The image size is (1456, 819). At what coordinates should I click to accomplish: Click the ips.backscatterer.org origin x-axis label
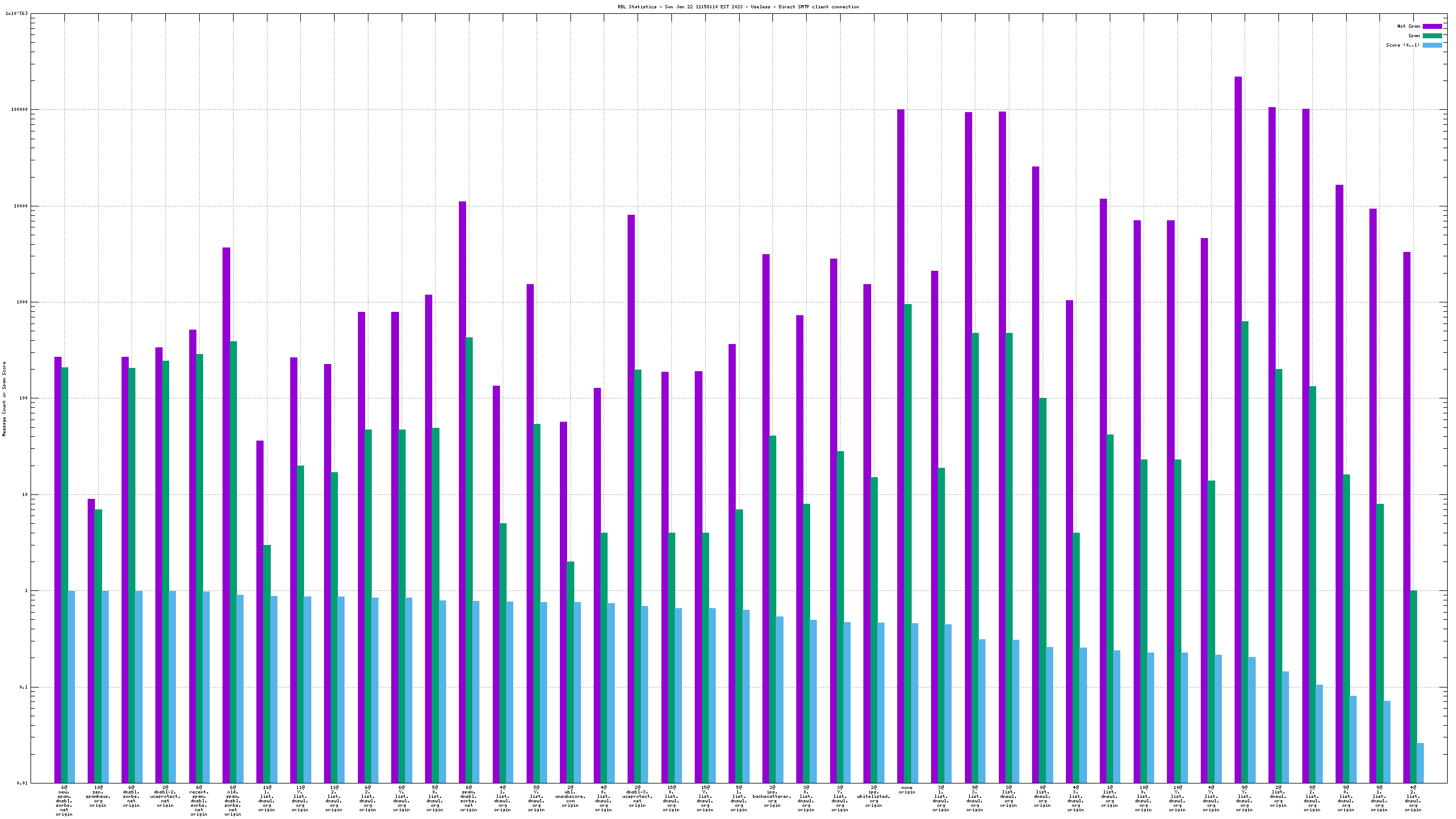pos(771,796)
